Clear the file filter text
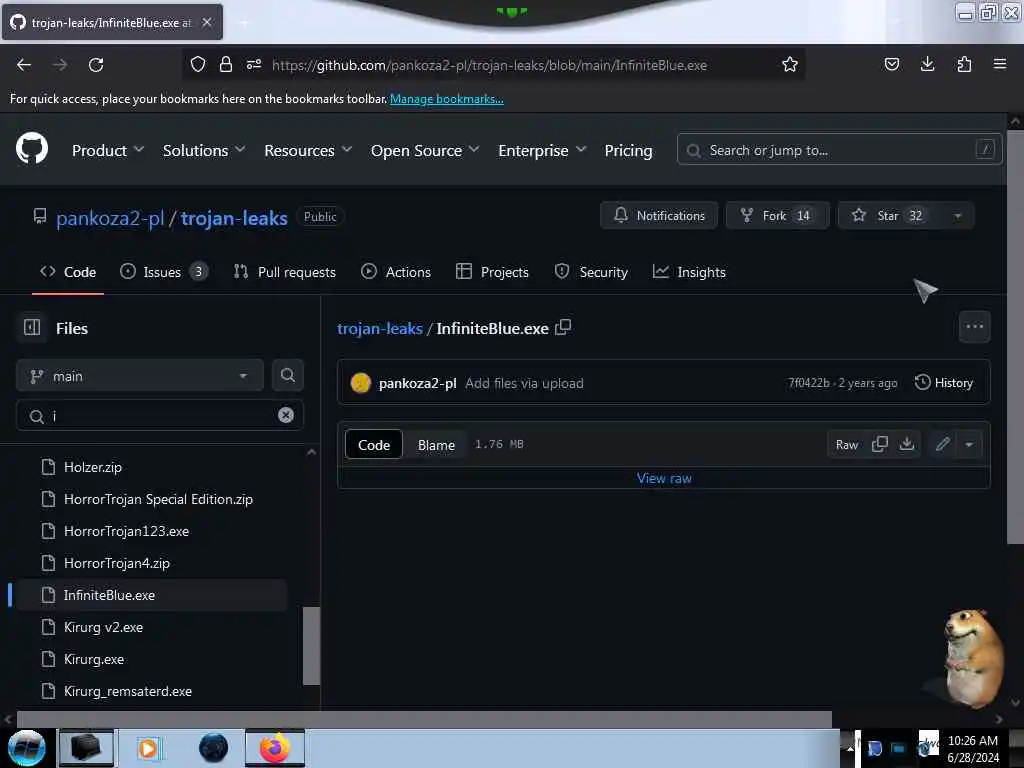 pyautogui.click(x=285, y=415)
